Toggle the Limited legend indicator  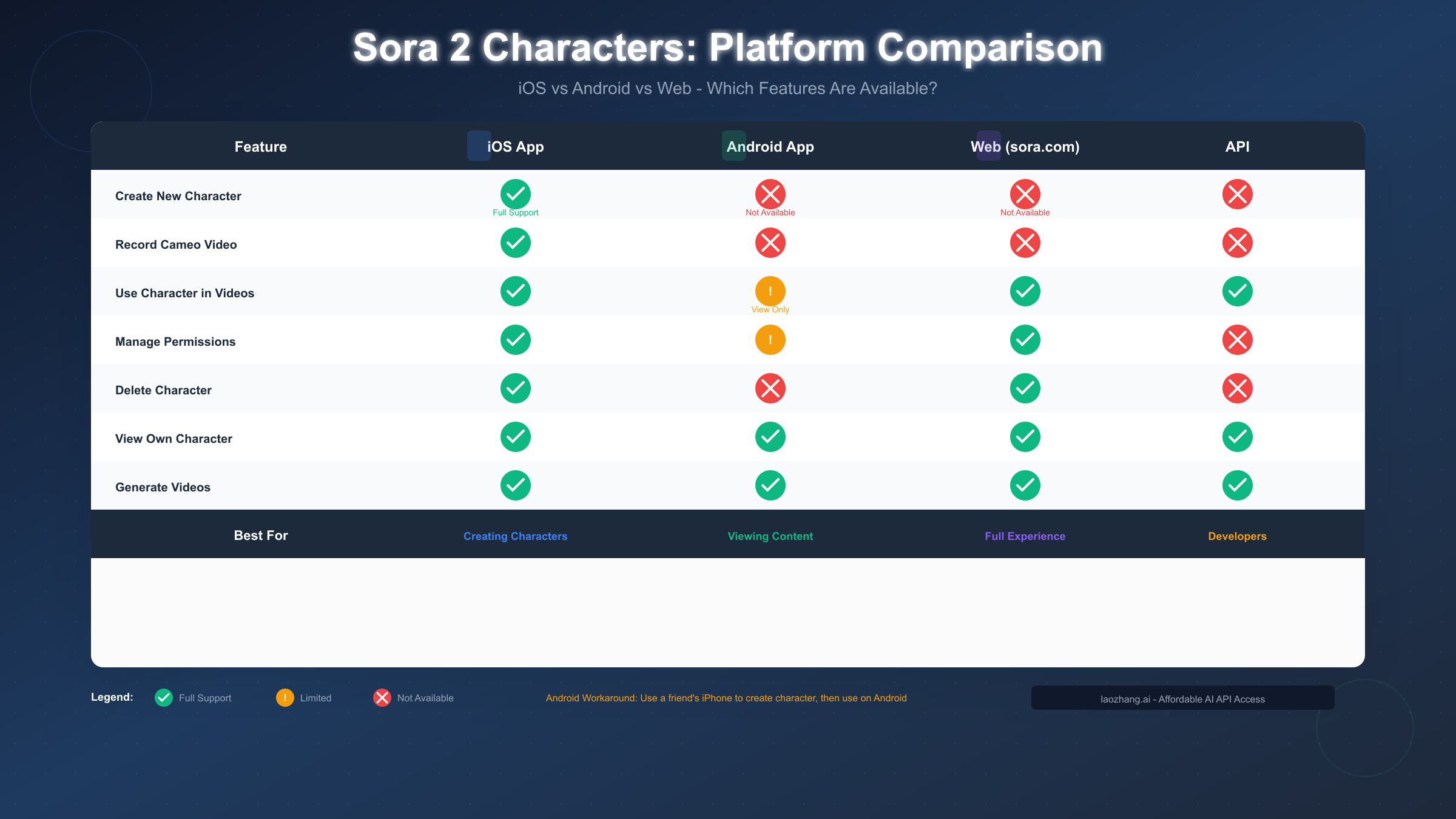(285, 698)
